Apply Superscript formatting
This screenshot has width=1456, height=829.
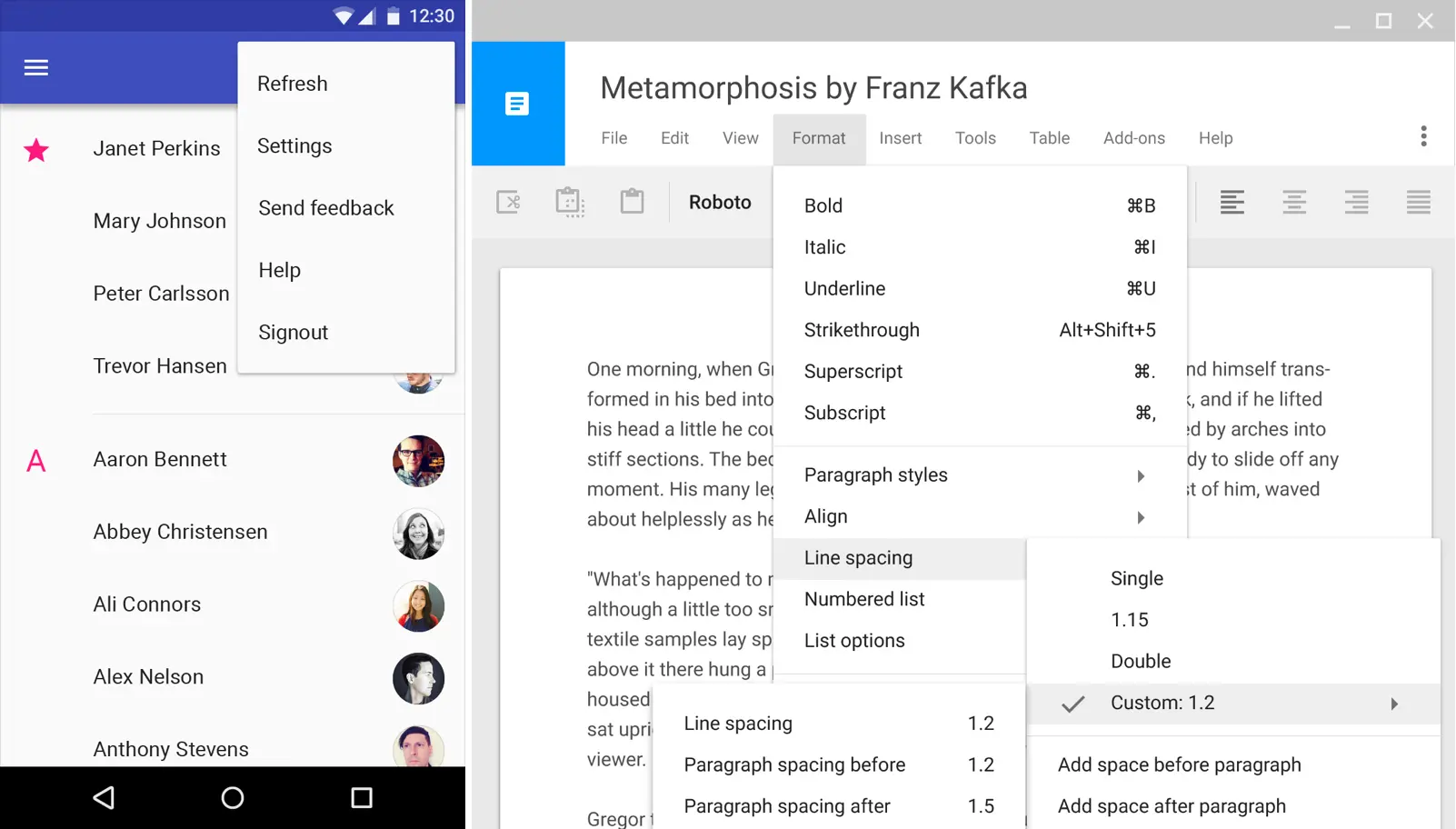(x=980, y=372)
